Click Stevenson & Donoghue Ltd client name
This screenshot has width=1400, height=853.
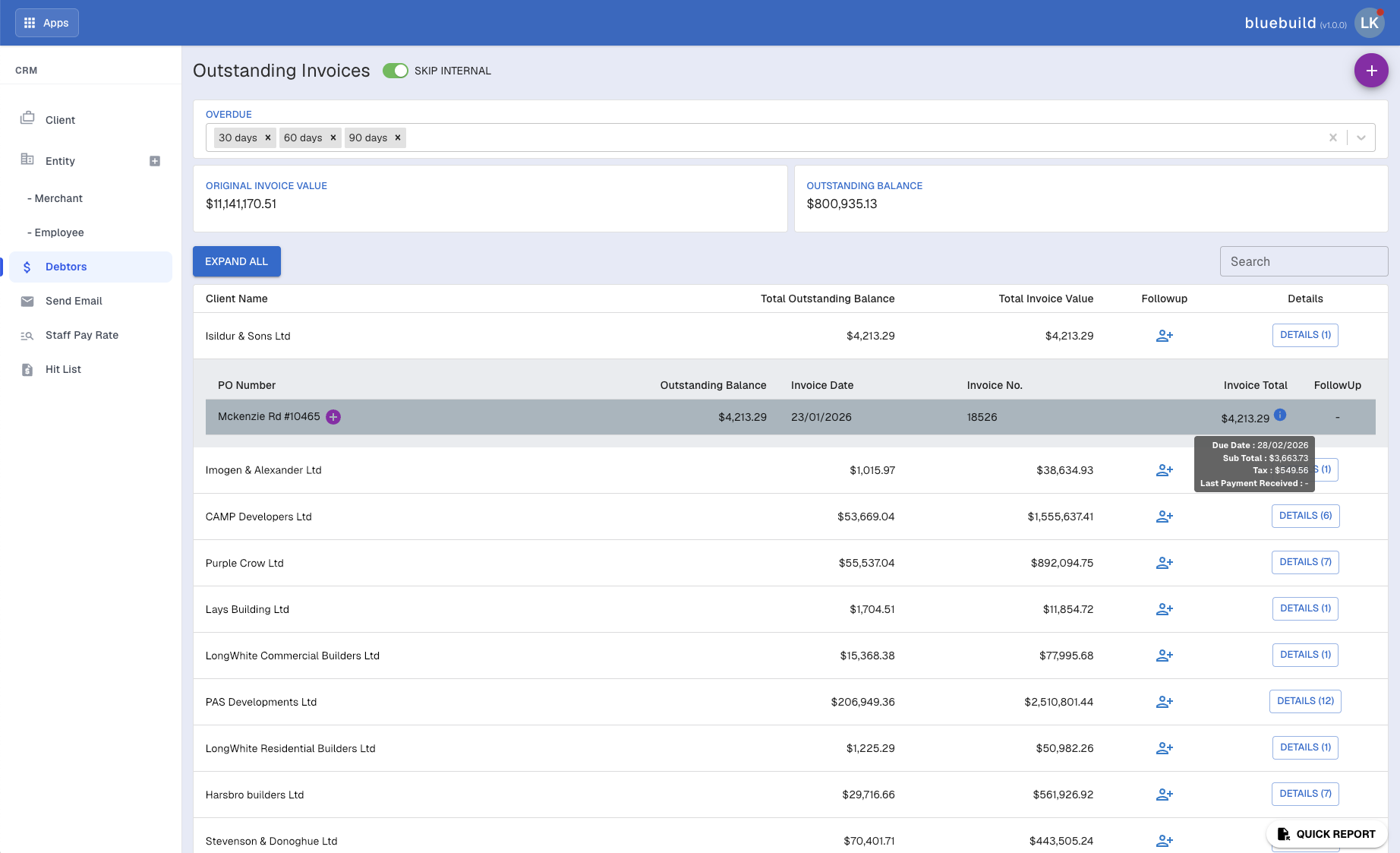[272, 841]
